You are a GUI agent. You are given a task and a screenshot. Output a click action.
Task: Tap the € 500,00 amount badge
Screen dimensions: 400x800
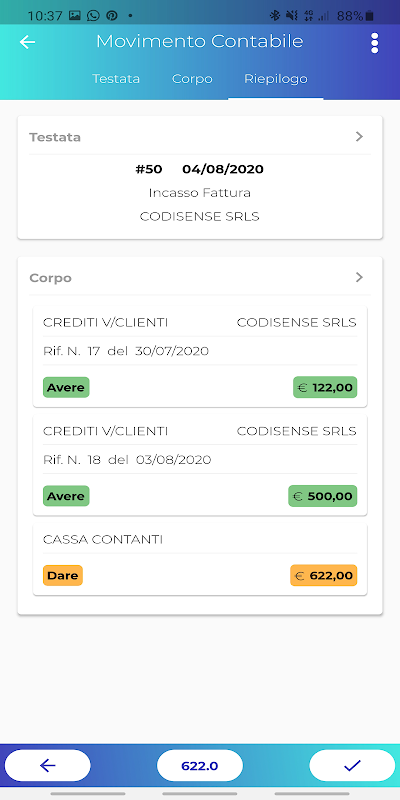(x=322, y=496)
